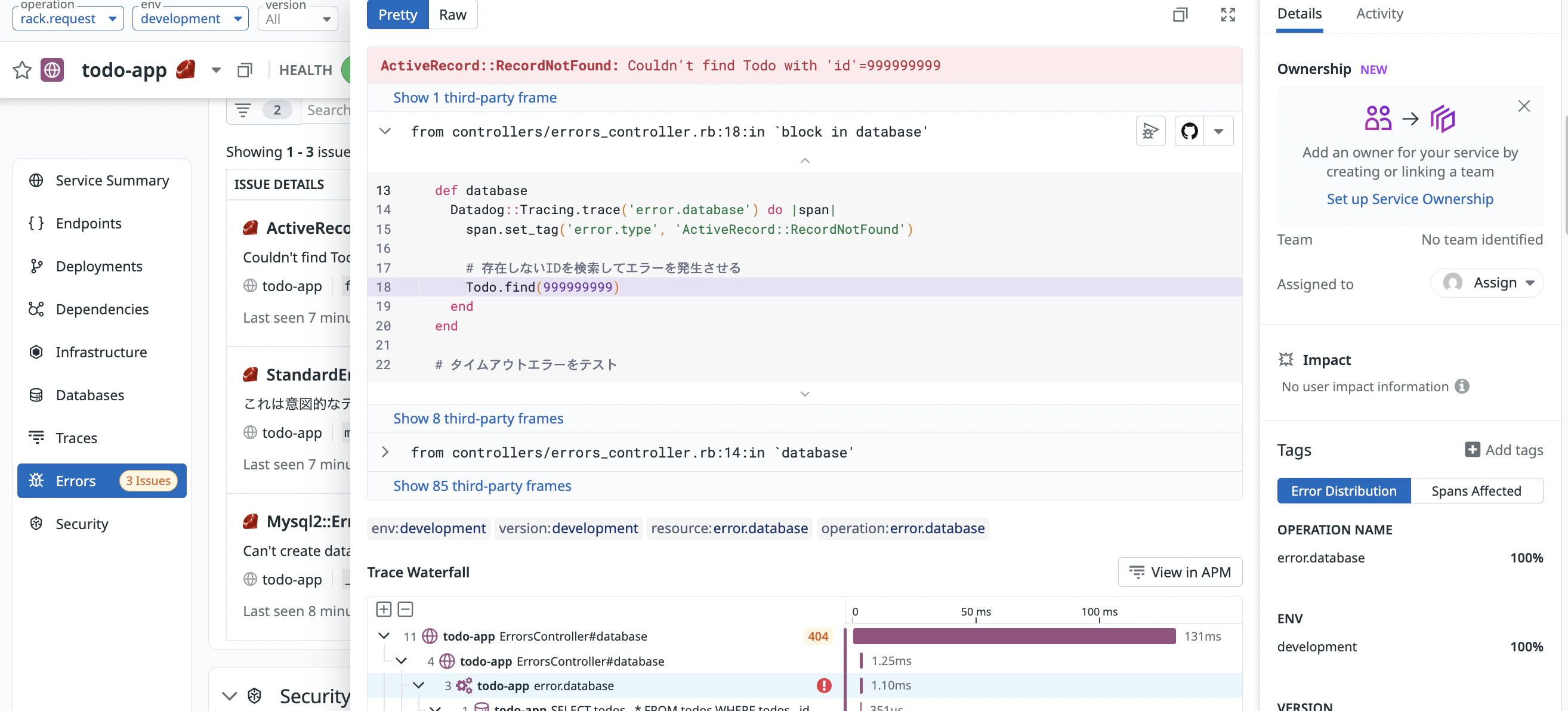
Task: Collapse the root ErrorsController#database span
Action: coord(384,635)
